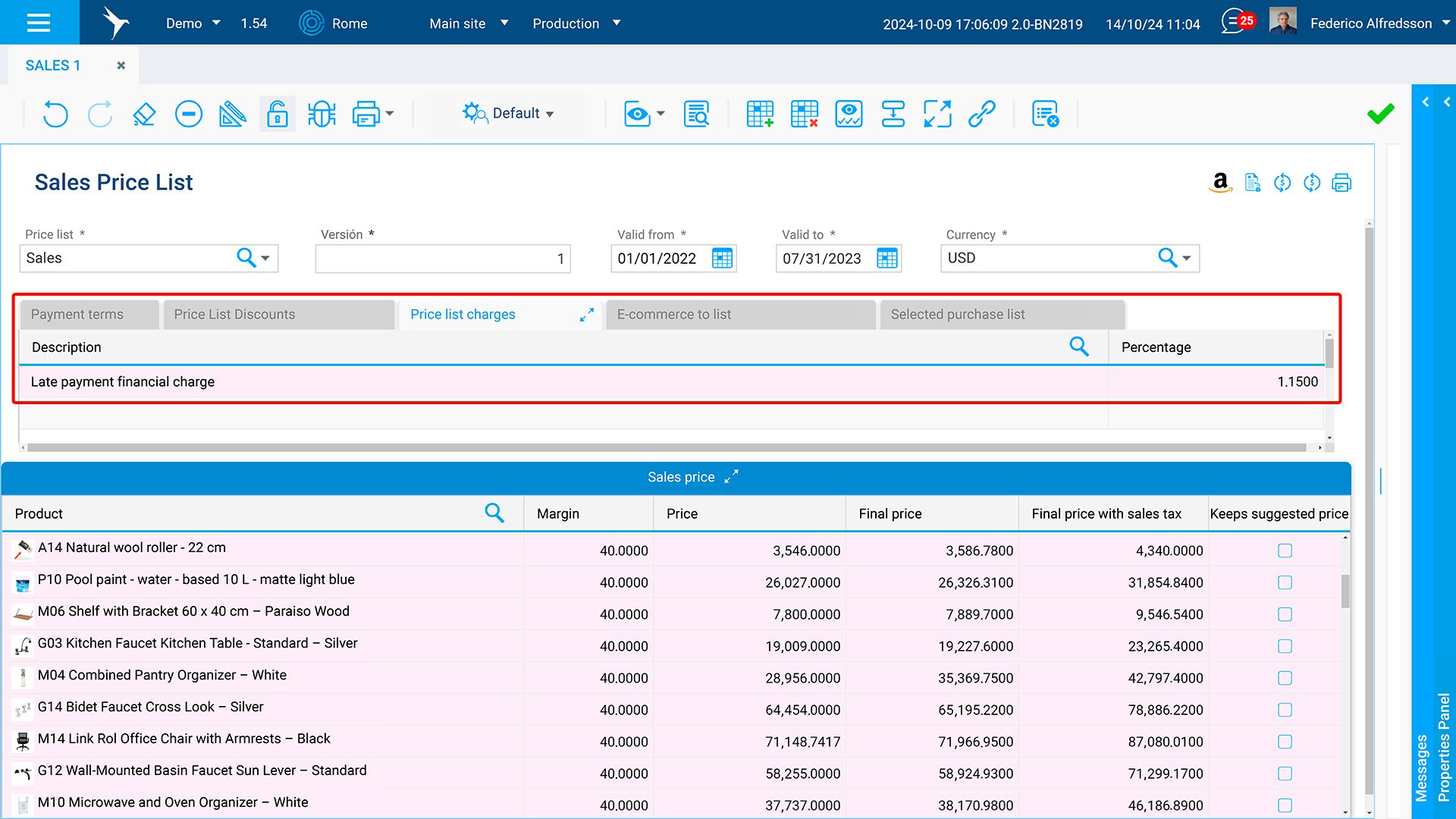Click the Amazon logo icon
Screen dimensions: 1456x819
click(1220, 182)
